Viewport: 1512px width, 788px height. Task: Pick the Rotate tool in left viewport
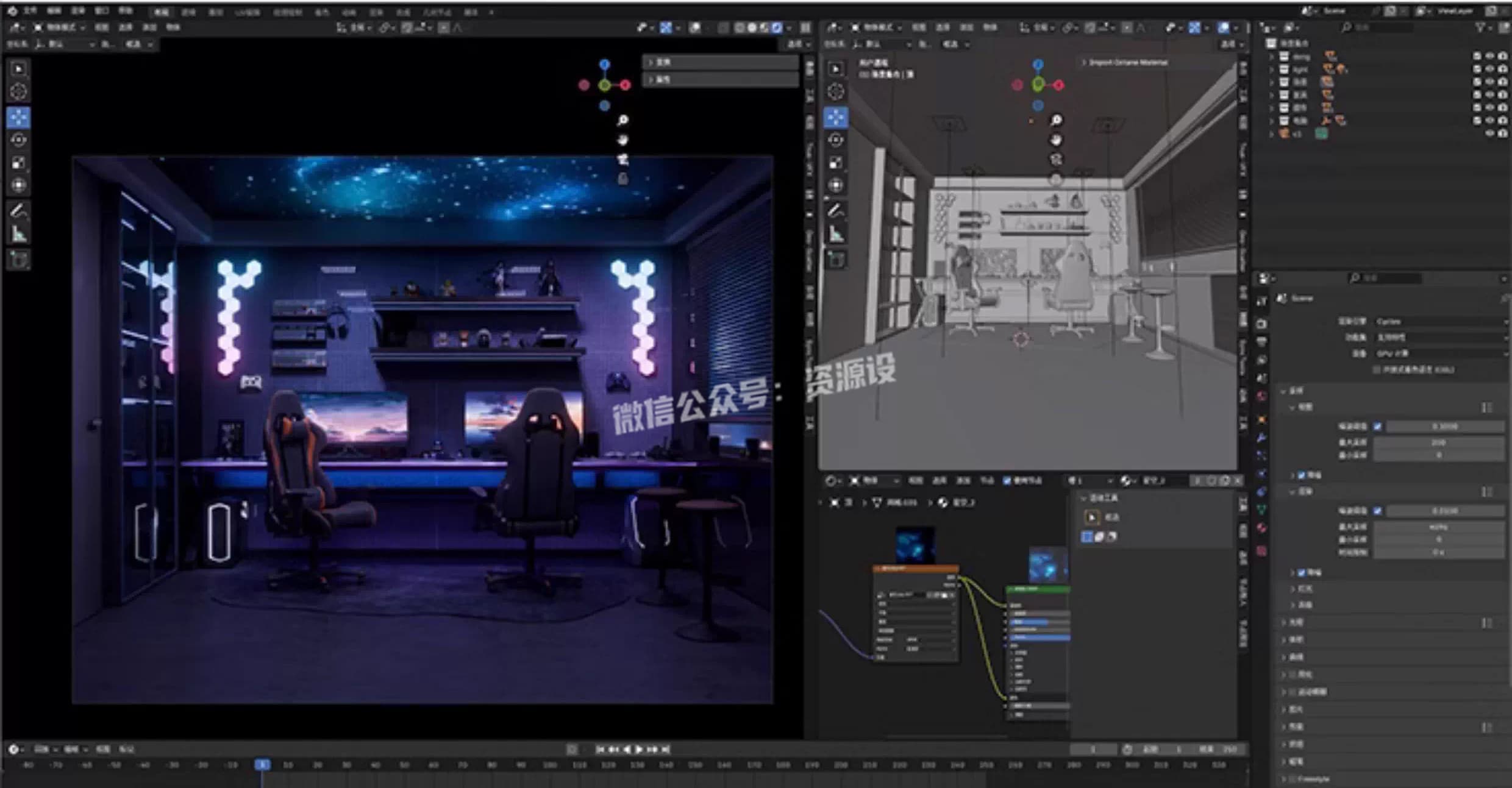point(19,140)
